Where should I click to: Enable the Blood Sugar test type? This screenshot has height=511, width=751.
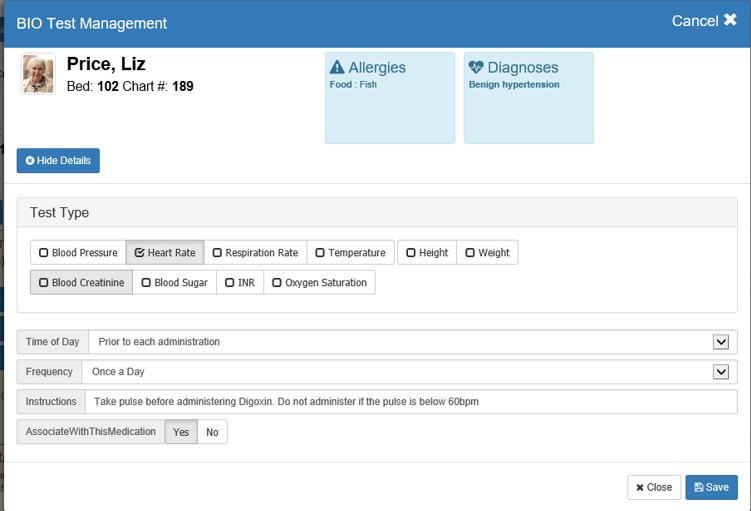coord(174,283)
